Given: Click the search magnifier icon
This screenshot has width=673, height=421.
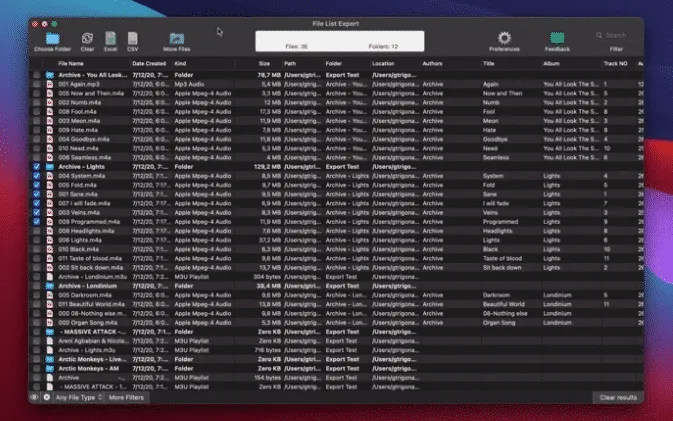Looking at the screenshot, I should (x=599, y=35).
